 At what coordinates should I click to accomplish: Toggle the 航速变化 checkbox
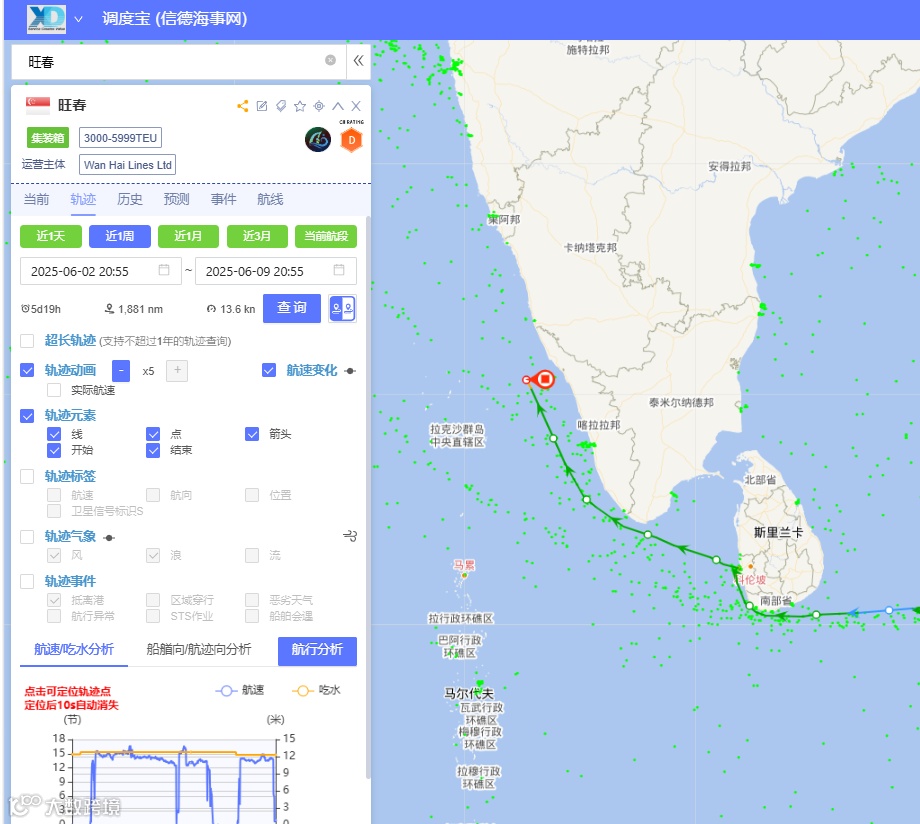(x=269, y=370)
